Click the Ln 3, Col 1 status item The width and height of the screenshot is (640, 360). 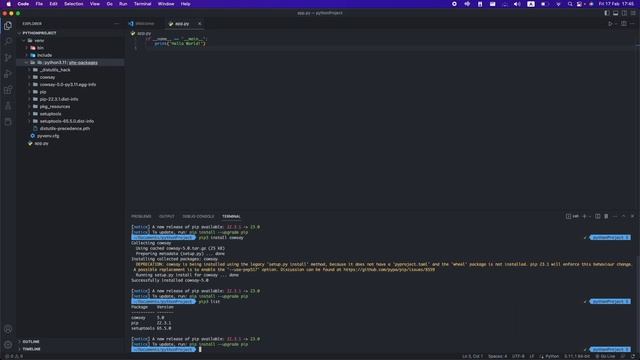[472, 356]
